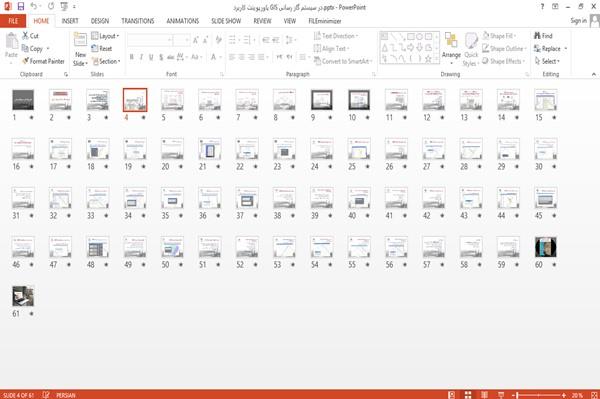Open the Layout dropdown
This screenshot has height=399, width=600.
point(106,36)
